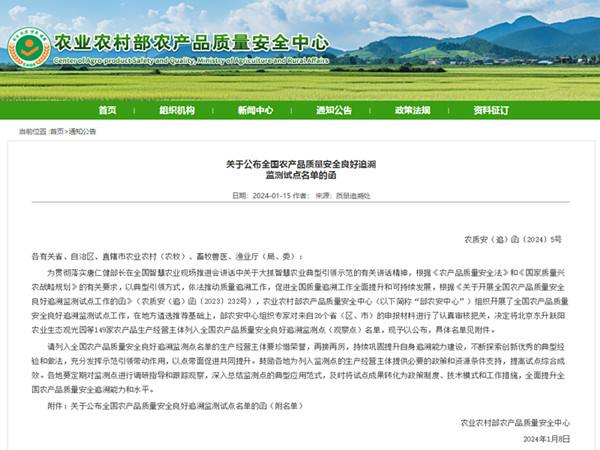Select 通知公告 in the navigation bar
600x450 pixels.
coord(333,110)
